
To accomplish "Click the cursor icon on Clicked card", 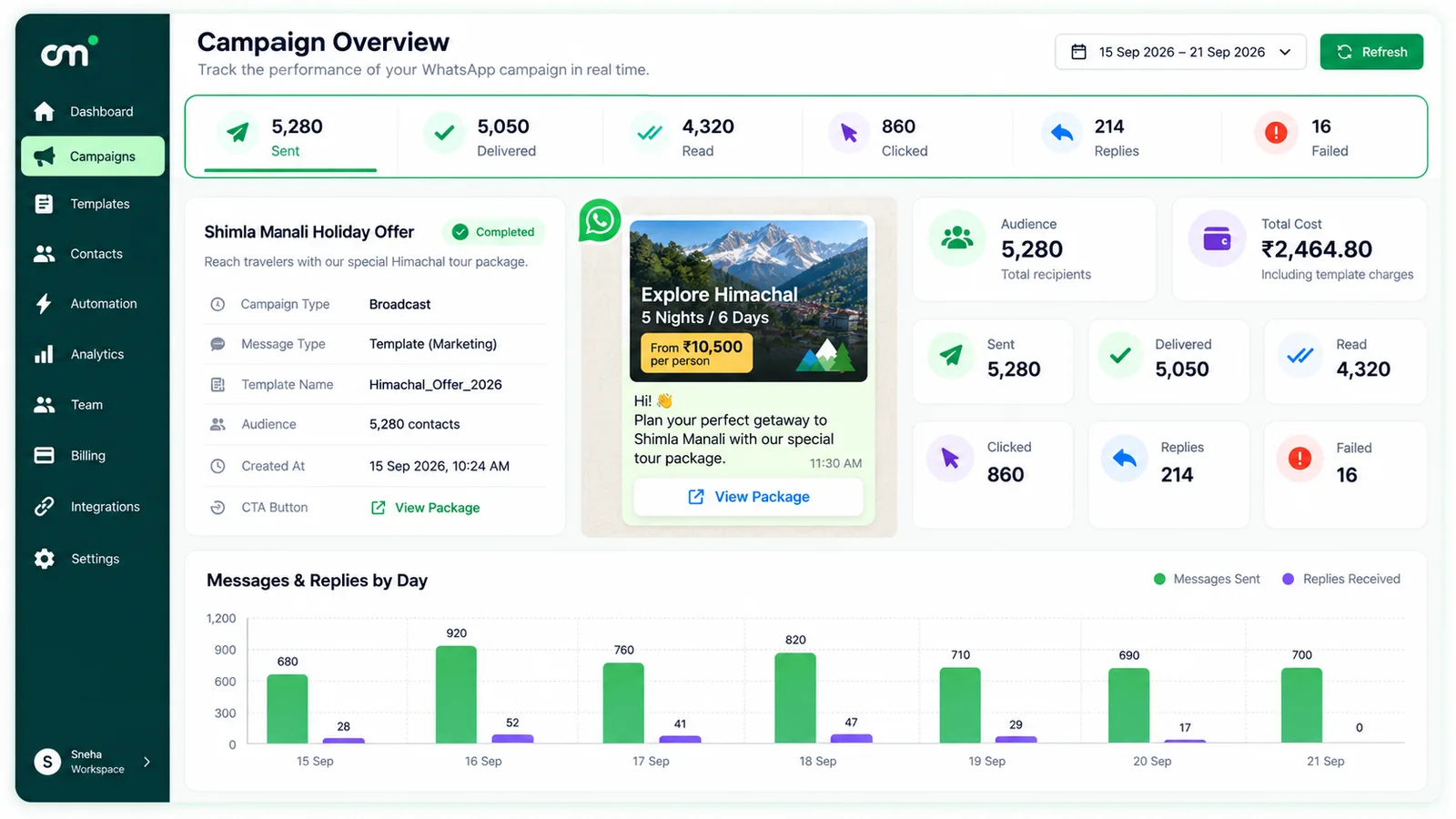I will coord(950,458).
